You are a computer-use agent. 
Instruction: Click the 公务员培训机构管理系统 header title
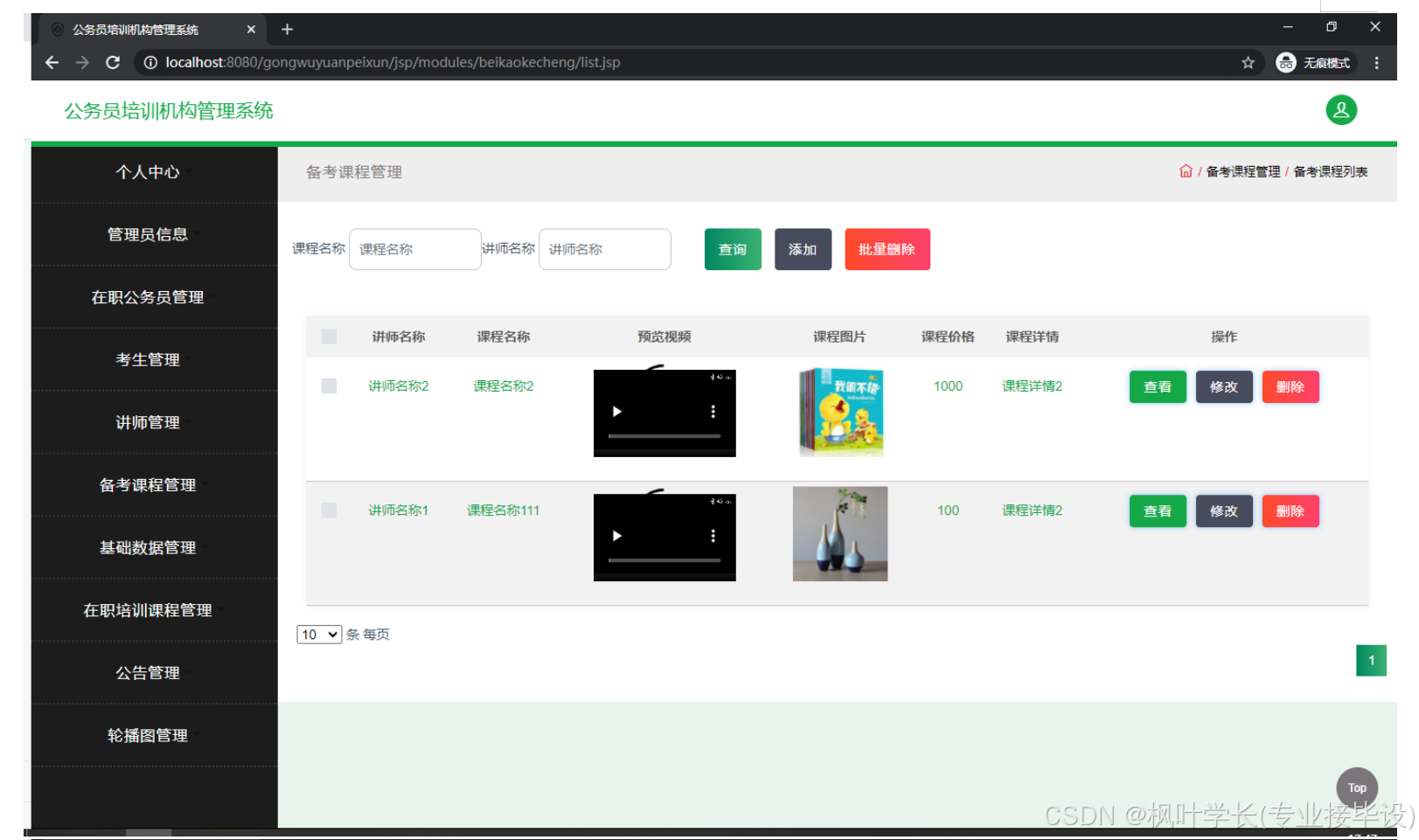169,111
